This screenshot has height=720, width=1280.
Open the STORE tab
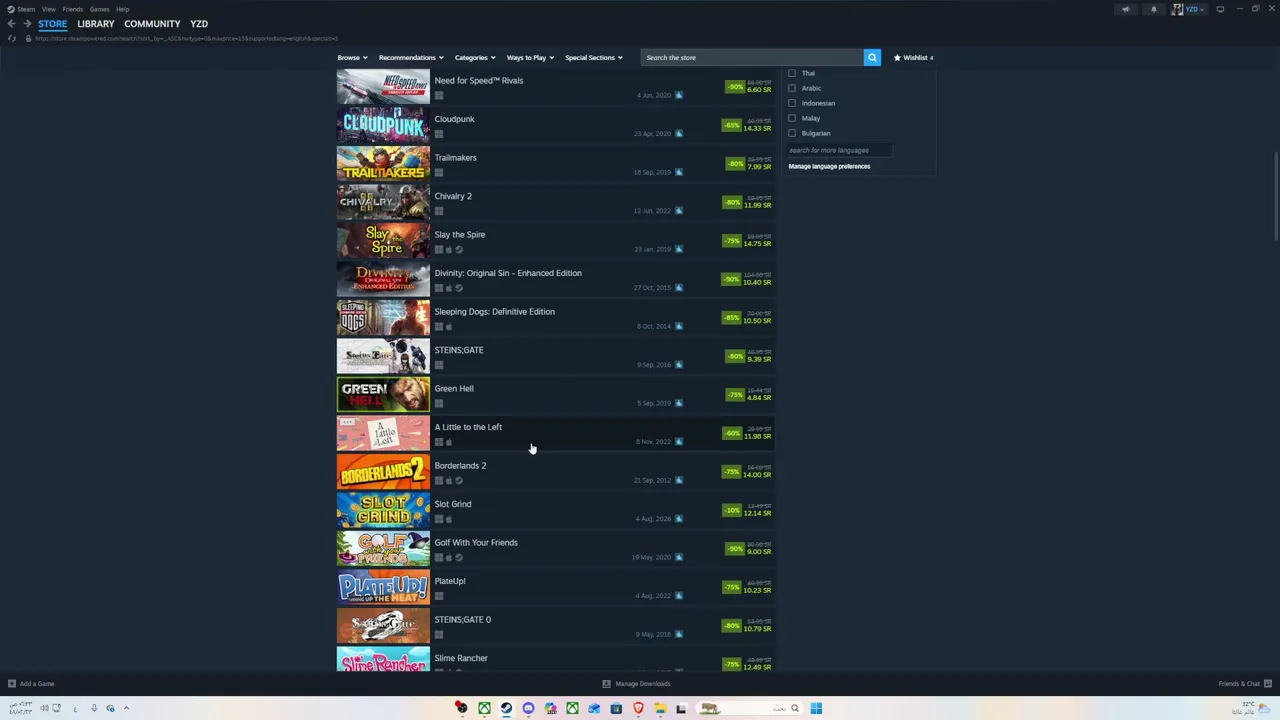(x=53, y=24)
